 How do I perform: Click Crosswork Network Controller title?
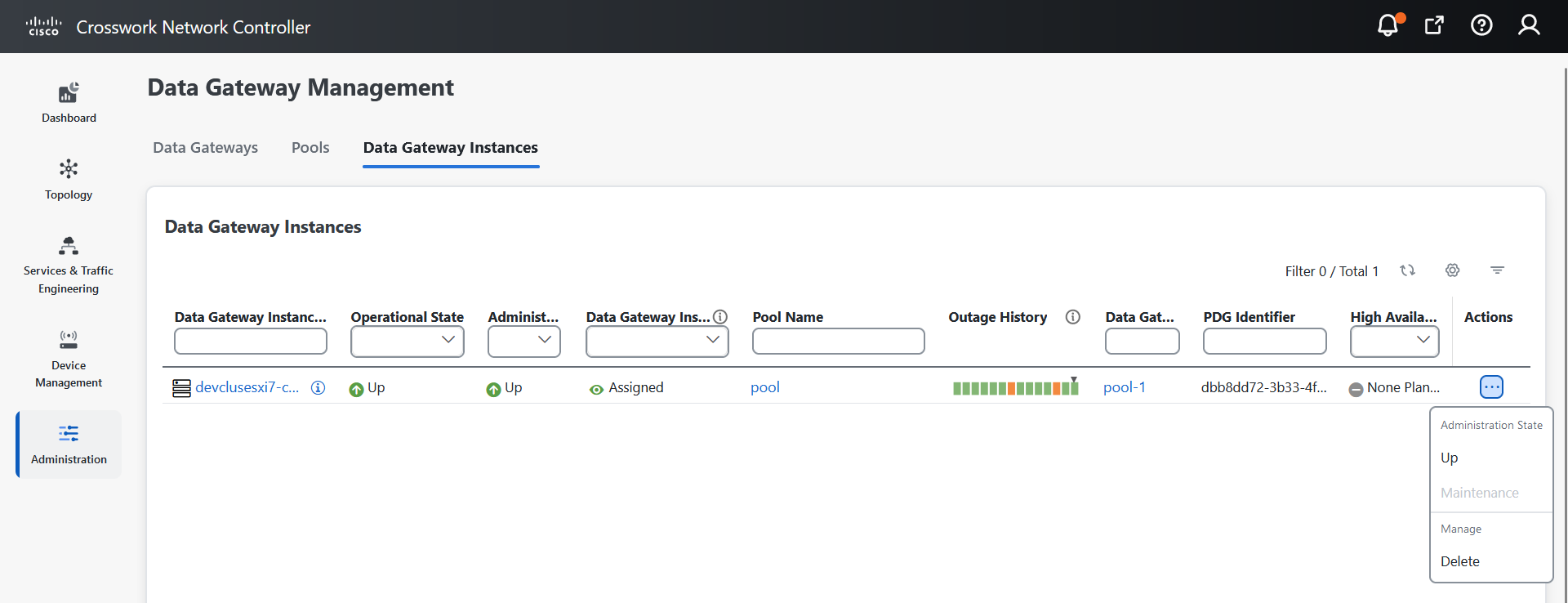click(194, 27)
